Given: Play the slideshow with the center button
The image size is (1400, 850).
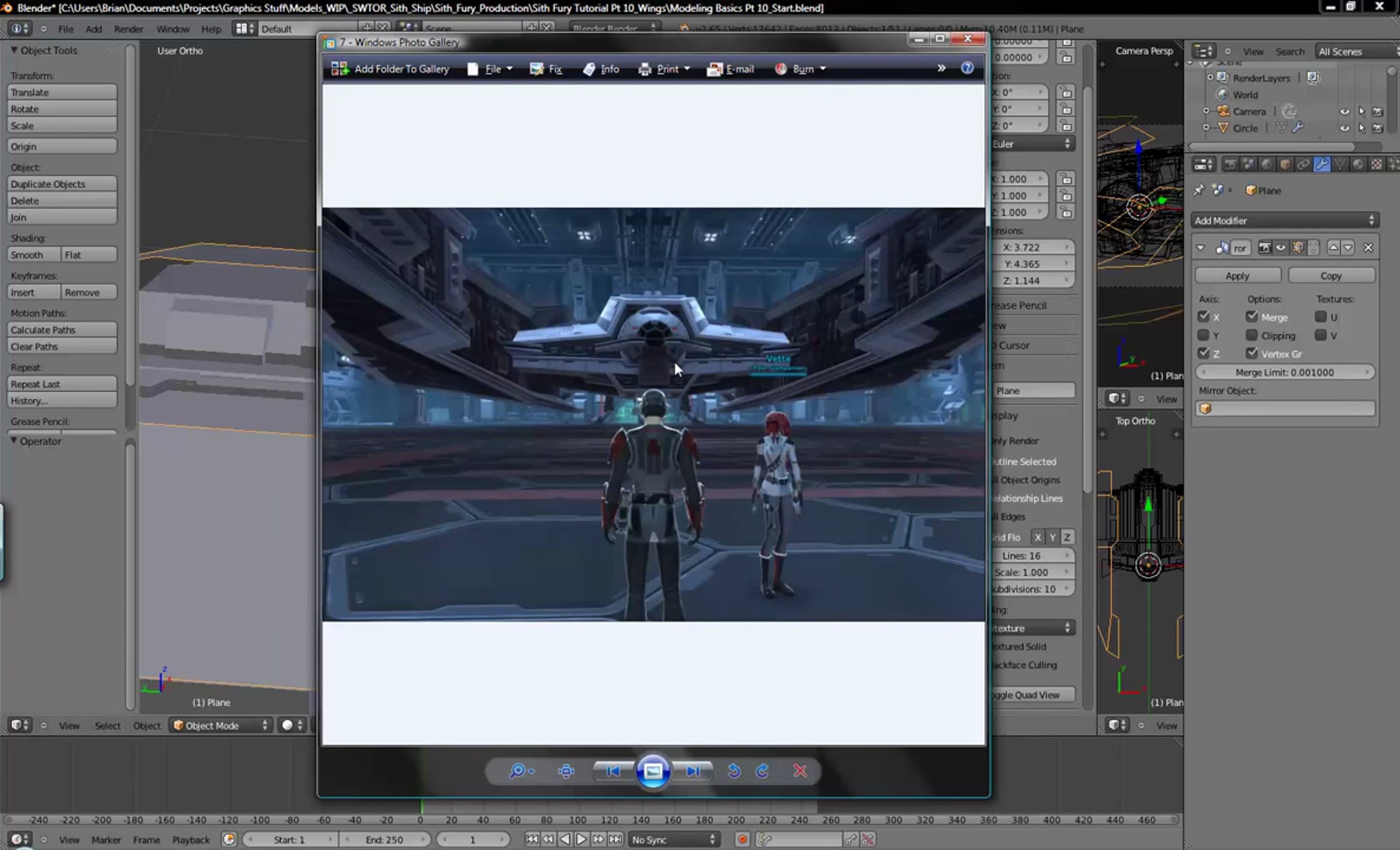Looking at the screenshot, I should [x=653, y=771].
